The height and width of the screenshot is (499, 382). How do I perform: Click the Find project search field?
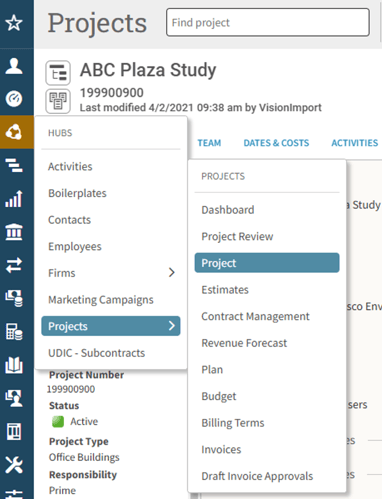point(268,22)
